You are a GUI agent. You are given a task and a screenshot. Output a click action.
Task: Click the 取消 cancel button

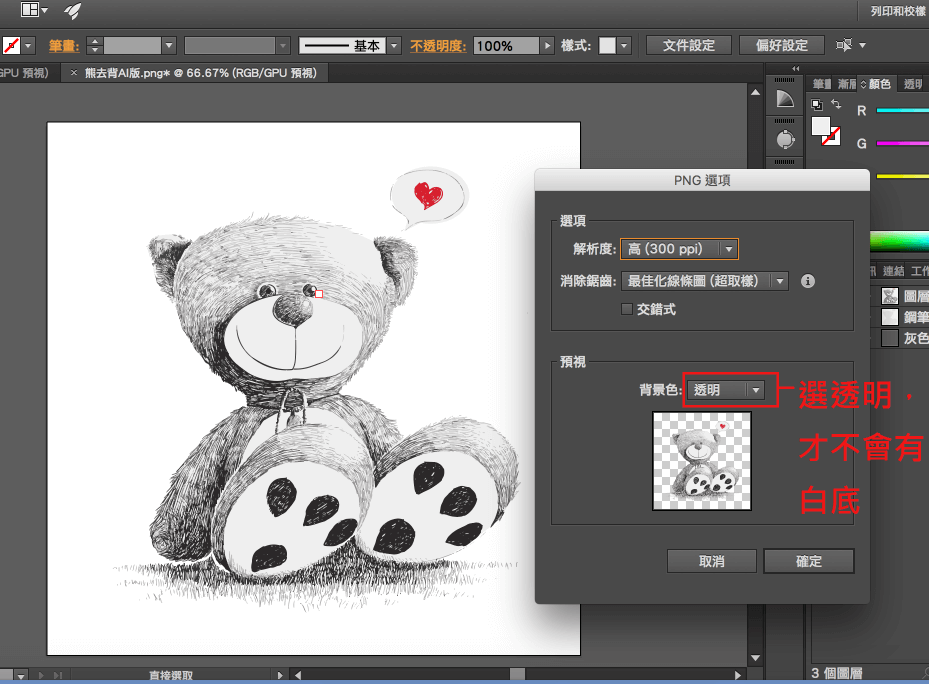[x=711, y=561]
